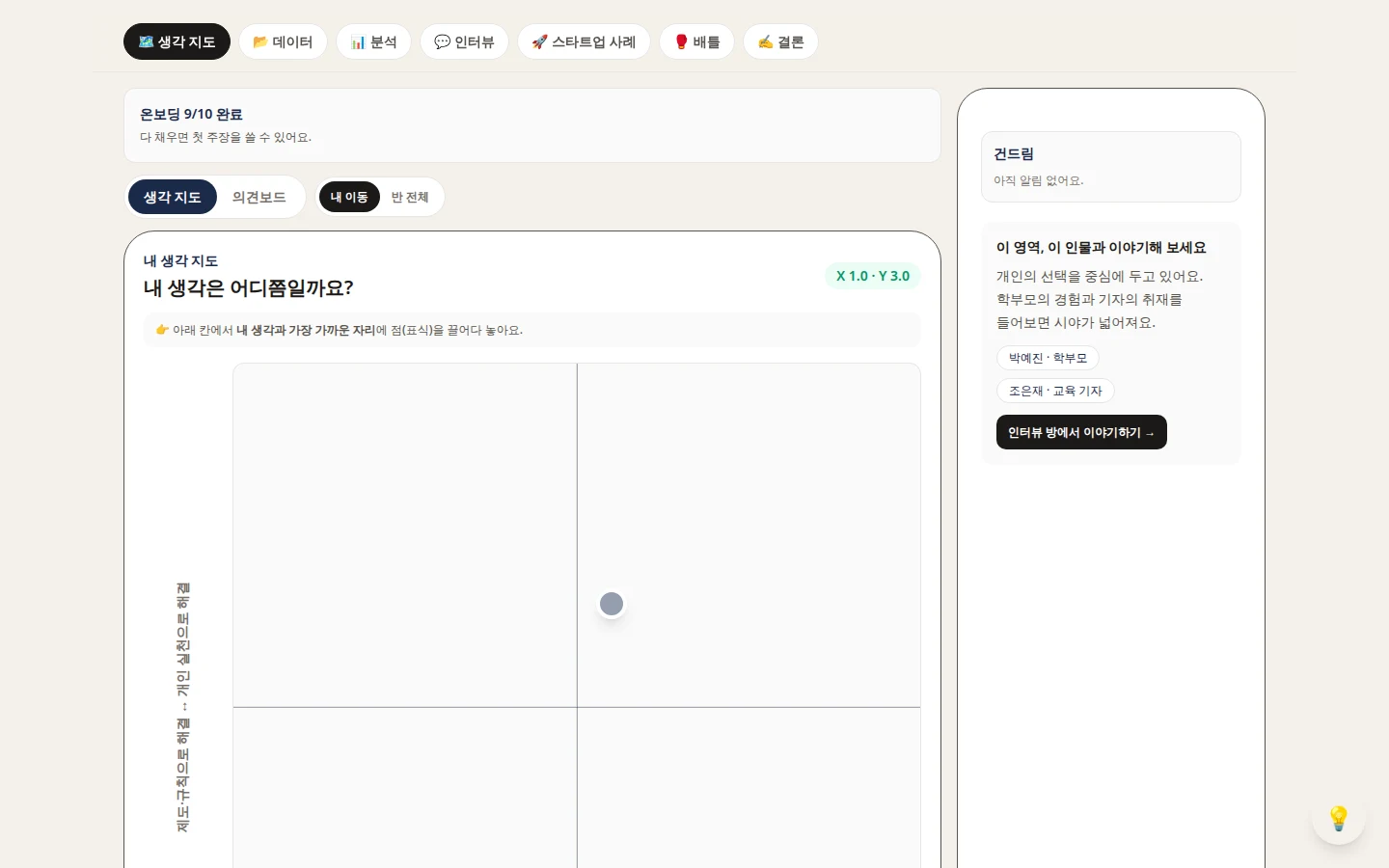This screenshot has height=868, width=1389.
Task: Select the 조은재 · 교육 기자 chip
Action: (x=1055, y=391)
